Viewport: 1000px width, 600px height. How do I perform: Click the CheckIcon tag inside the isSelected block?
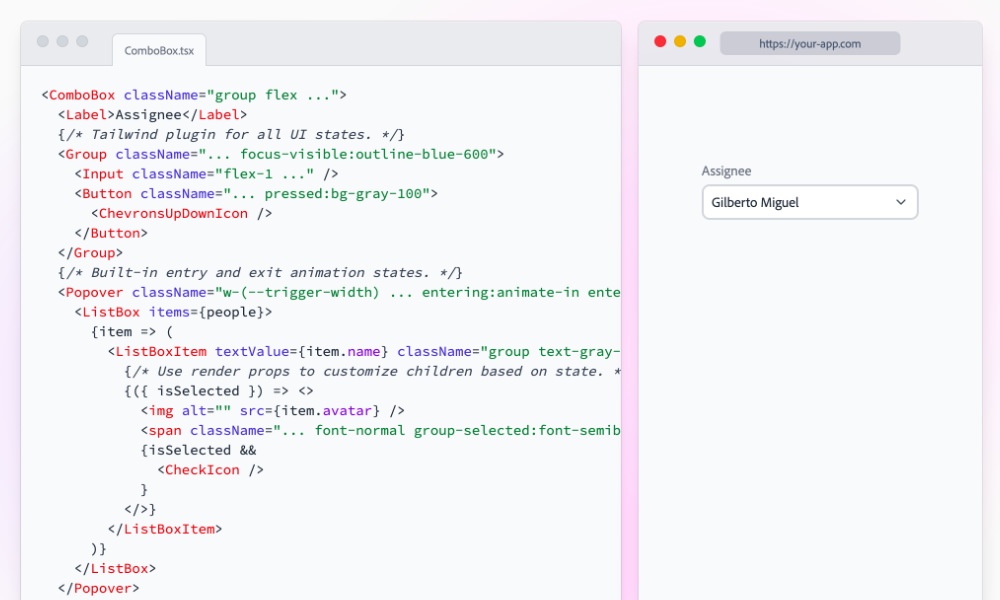point(205,469)
